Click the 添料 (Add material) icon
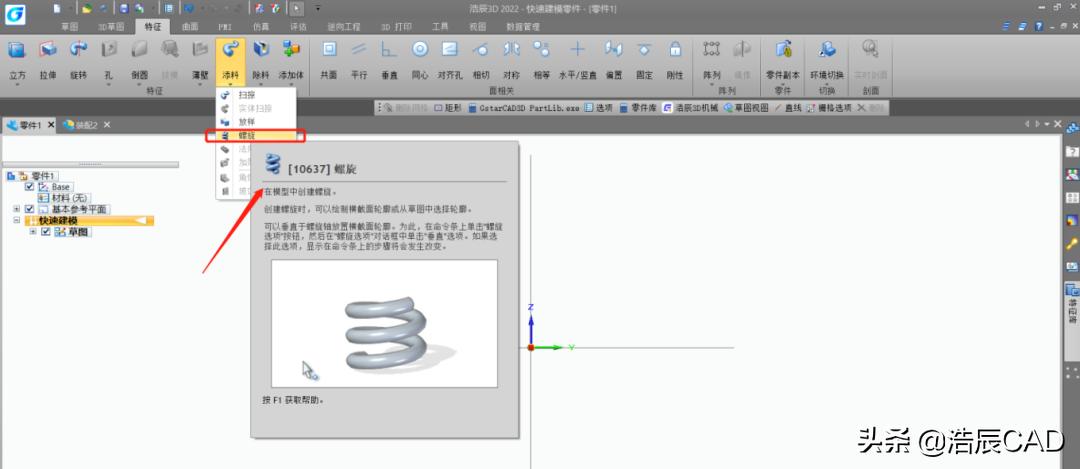This screenshot has height=469, width=1080. click(230, 50)
